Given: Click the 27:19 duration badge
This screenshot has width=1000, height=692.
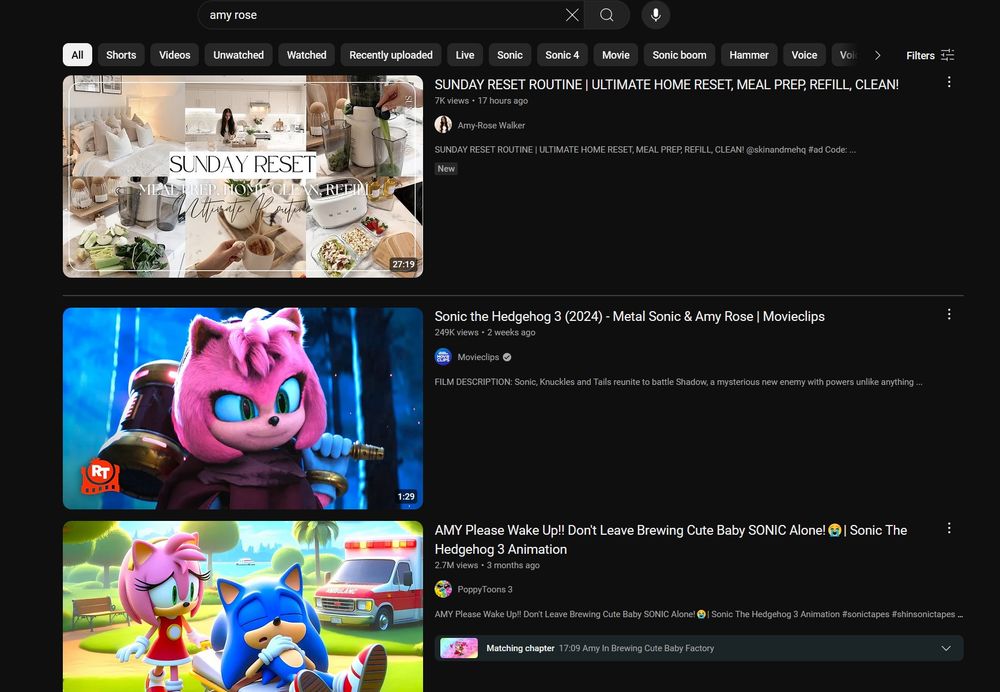Looking at the screenshot, I should [x=403, y=264].
